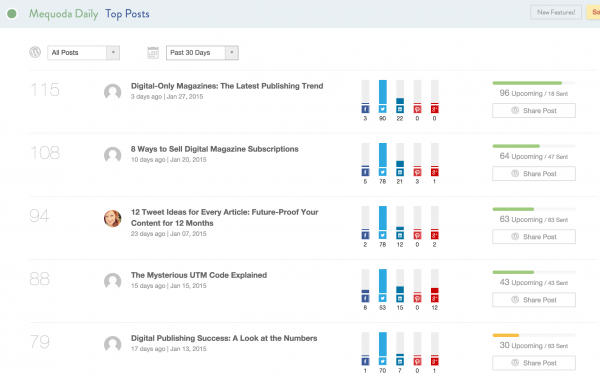600x376 pixels.
Task: Click the date text 23 days ago | Jan 07, 2015
Action: 168,234
